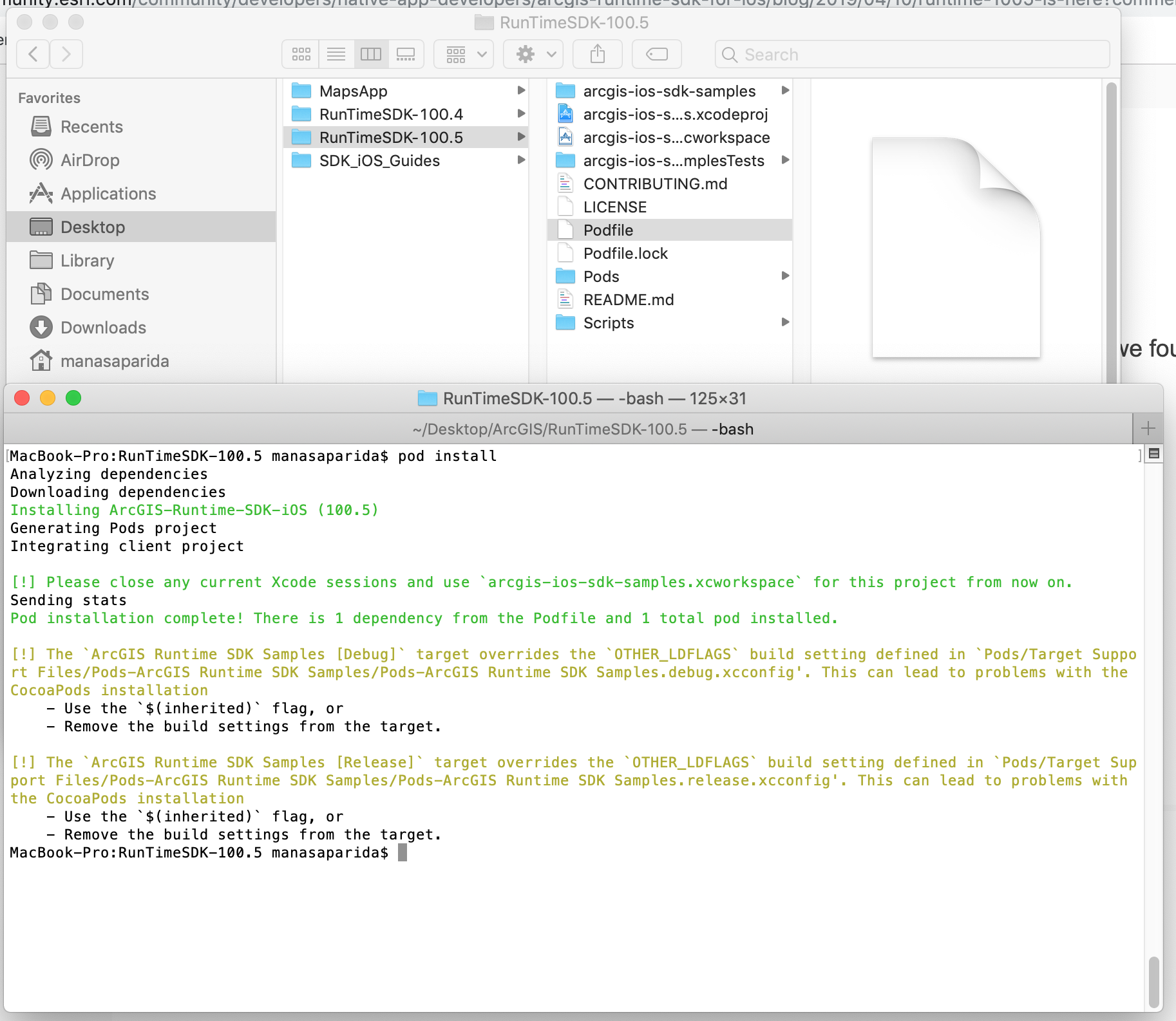Image resolution: width=1176 pixels, height=1021 pixels.
Task: Click the Finder preview column scrollbar
Action: coord(1111,232)
